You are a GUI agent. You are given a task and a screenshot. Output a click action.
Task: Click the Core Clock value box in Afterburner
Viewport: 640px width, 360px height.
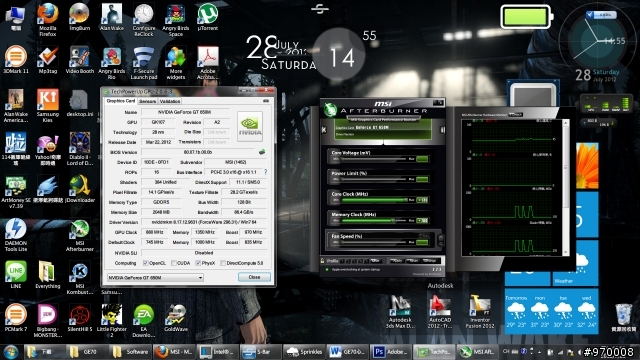[422, 200]
